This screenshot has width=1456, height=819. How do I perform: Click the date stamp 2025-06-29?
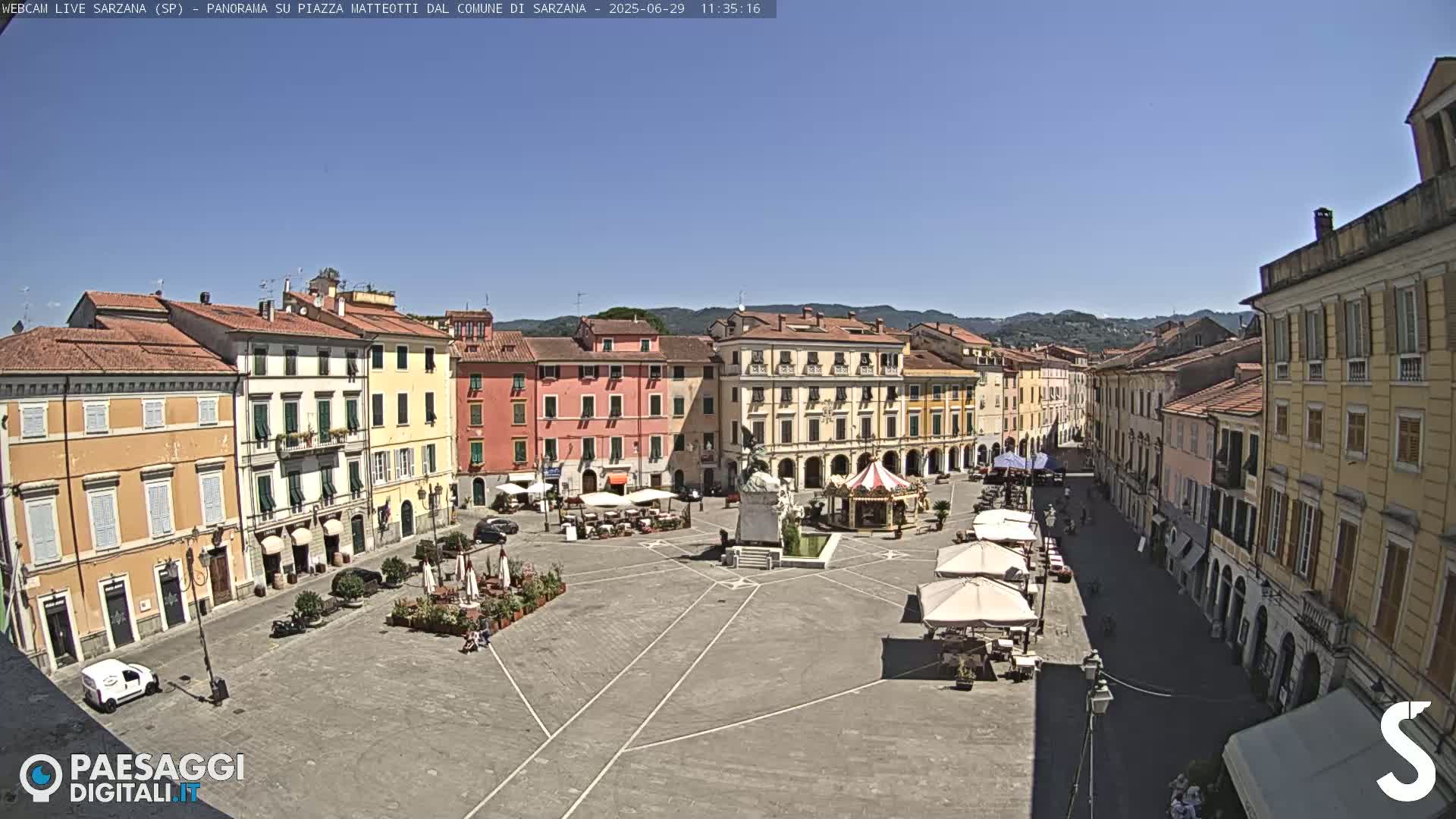point(646,8)
